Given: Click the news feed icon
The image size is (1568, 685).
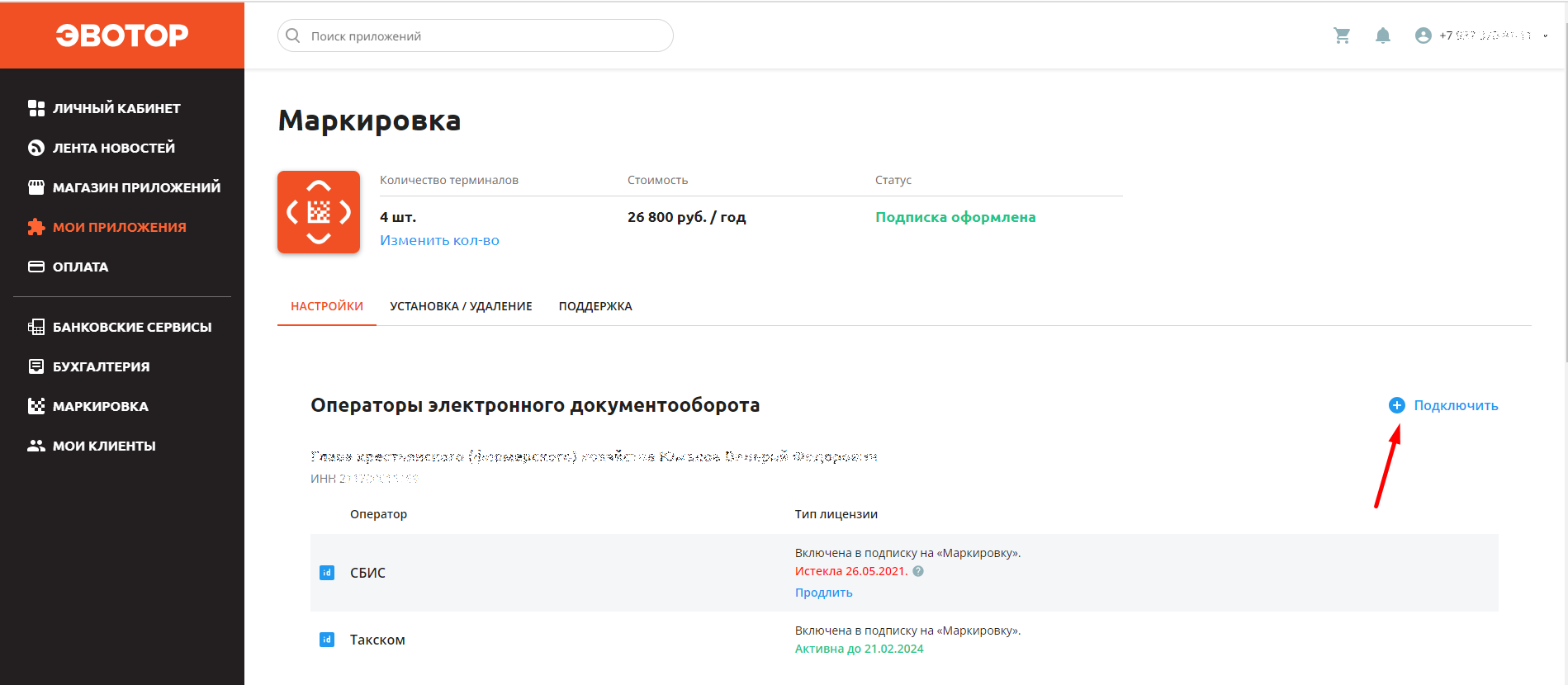Looking at the screenshot, I should click(36, 148).
